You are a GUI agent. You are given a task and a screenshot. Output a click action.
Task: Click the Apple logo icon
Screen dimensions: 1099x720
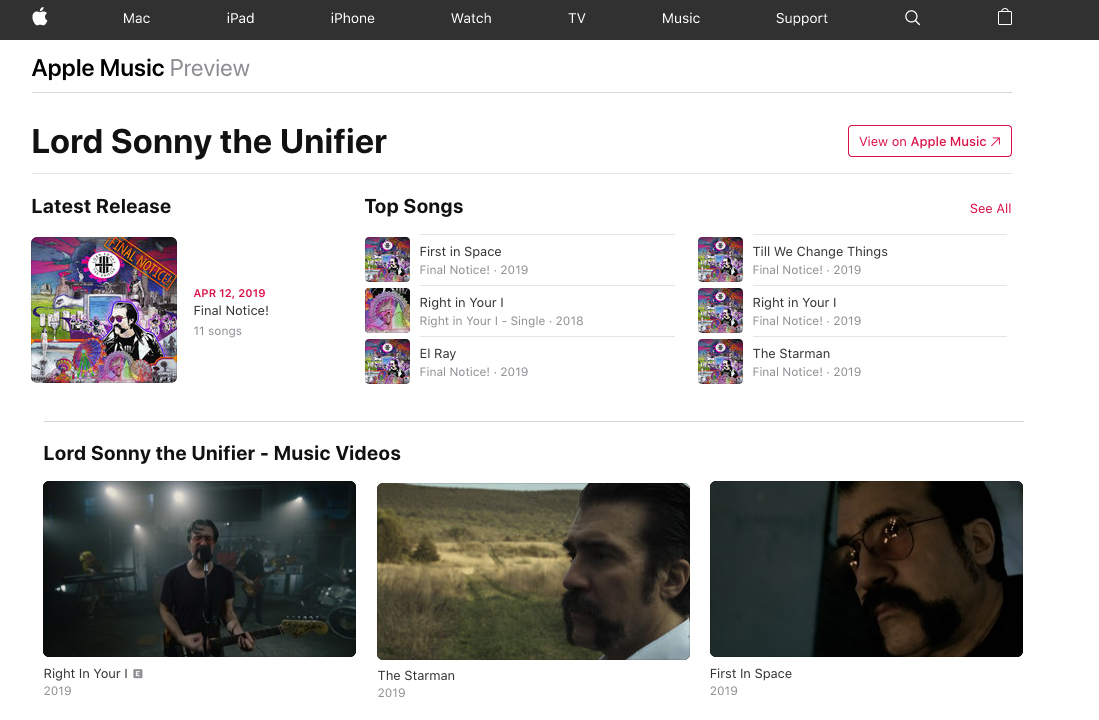pos(40,17)
